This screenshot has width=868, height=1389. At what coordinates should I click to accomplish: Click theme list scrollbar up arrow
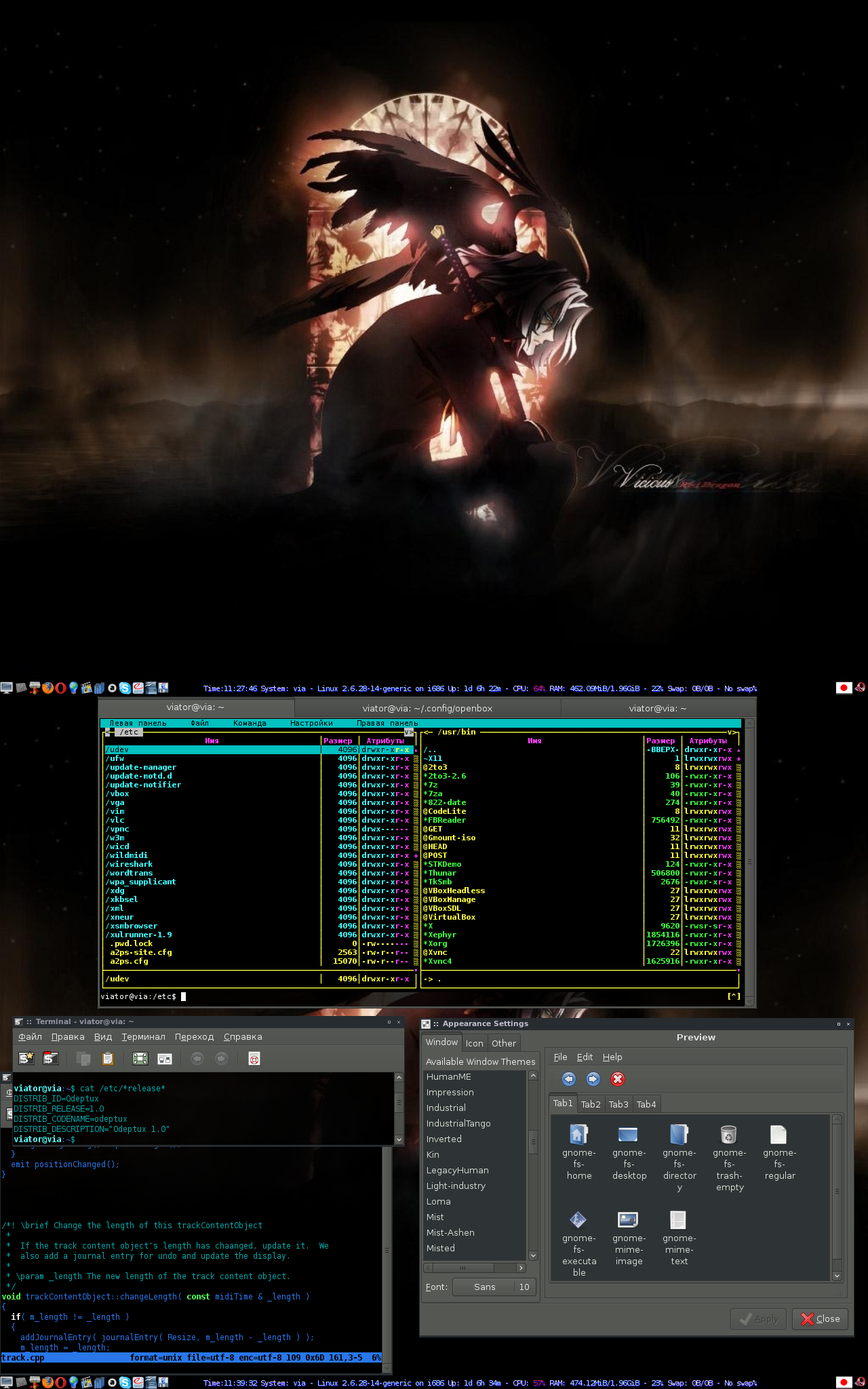point(533,1075)
